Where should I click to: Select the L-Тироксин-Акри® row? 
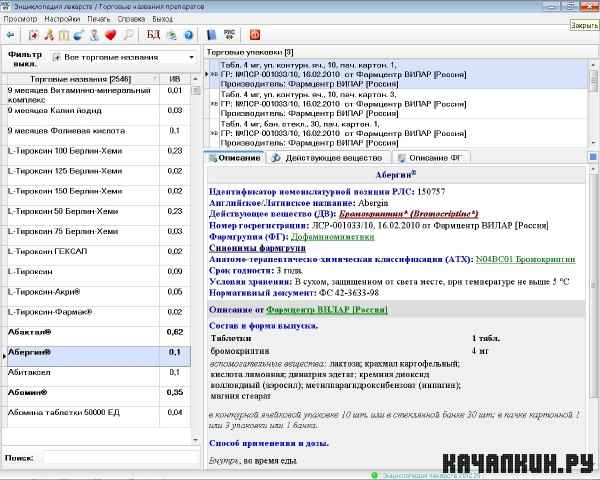98,296
